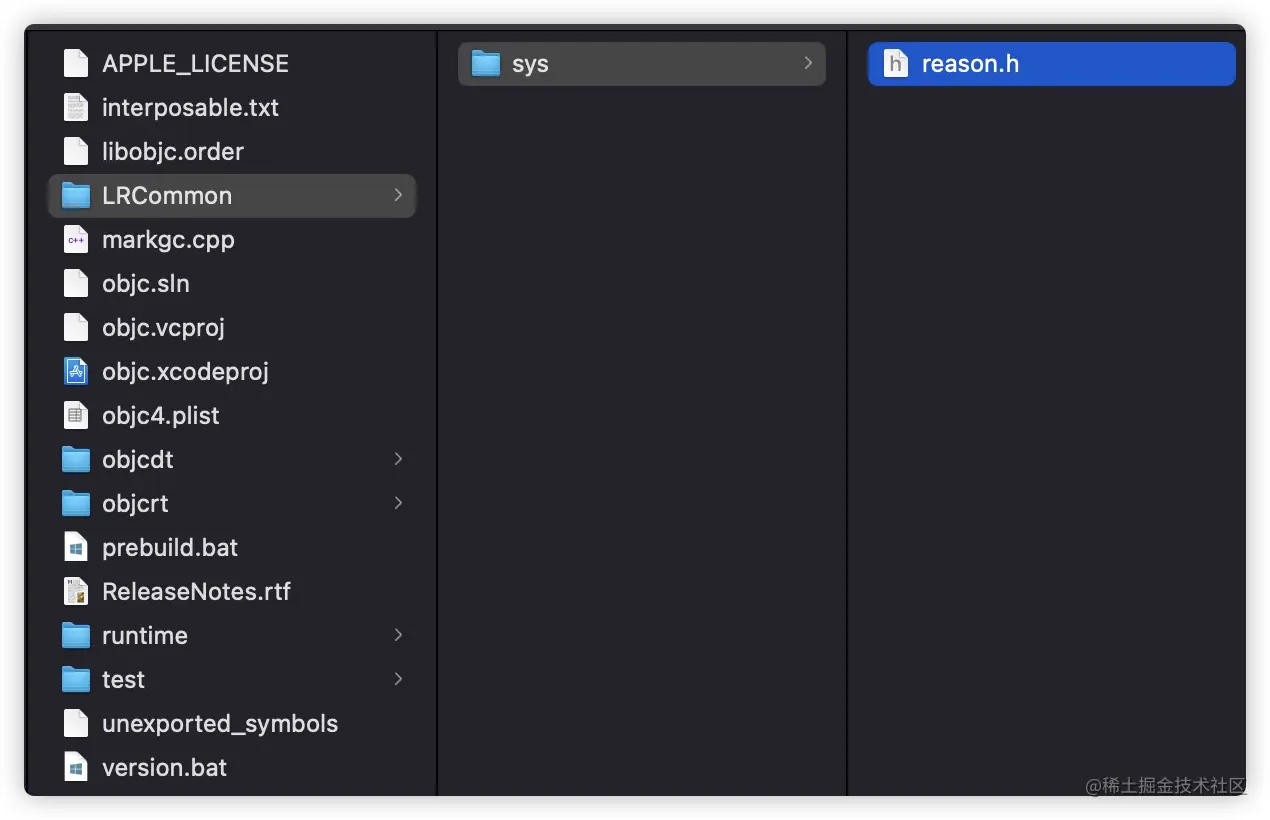Select the sys folder icon
The image size is (1270, 820).
pyautogui.click(x=486, y=63)
